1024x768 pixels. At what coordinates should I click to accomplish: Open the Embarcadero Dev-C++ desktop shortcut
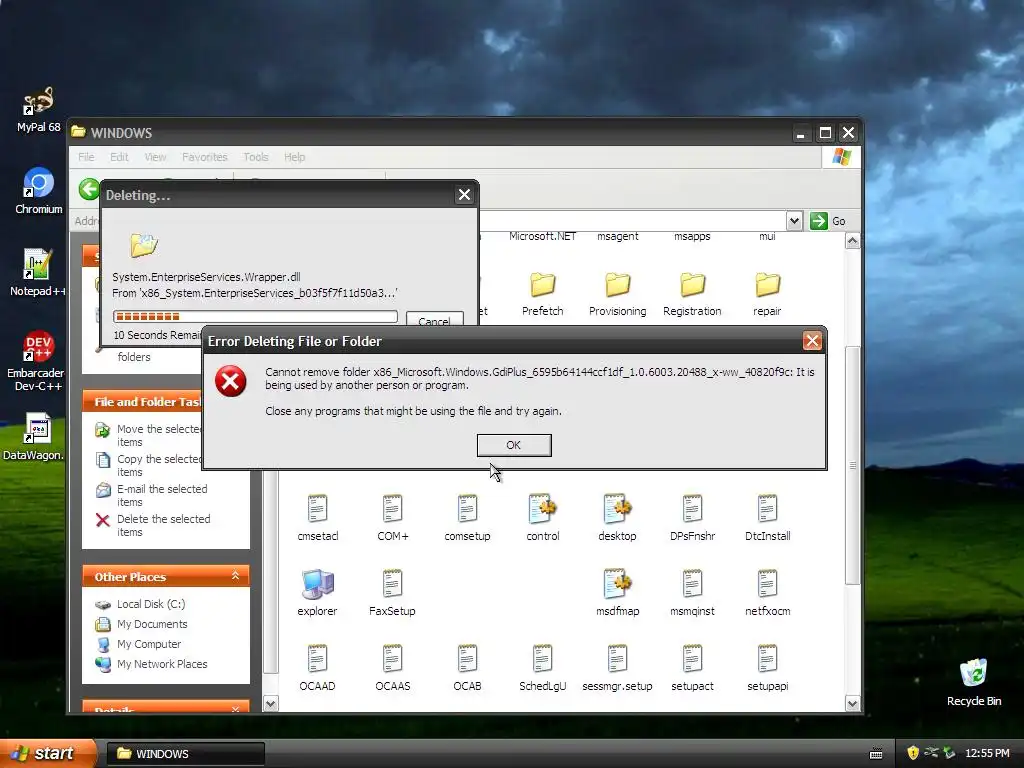(36, 361)
